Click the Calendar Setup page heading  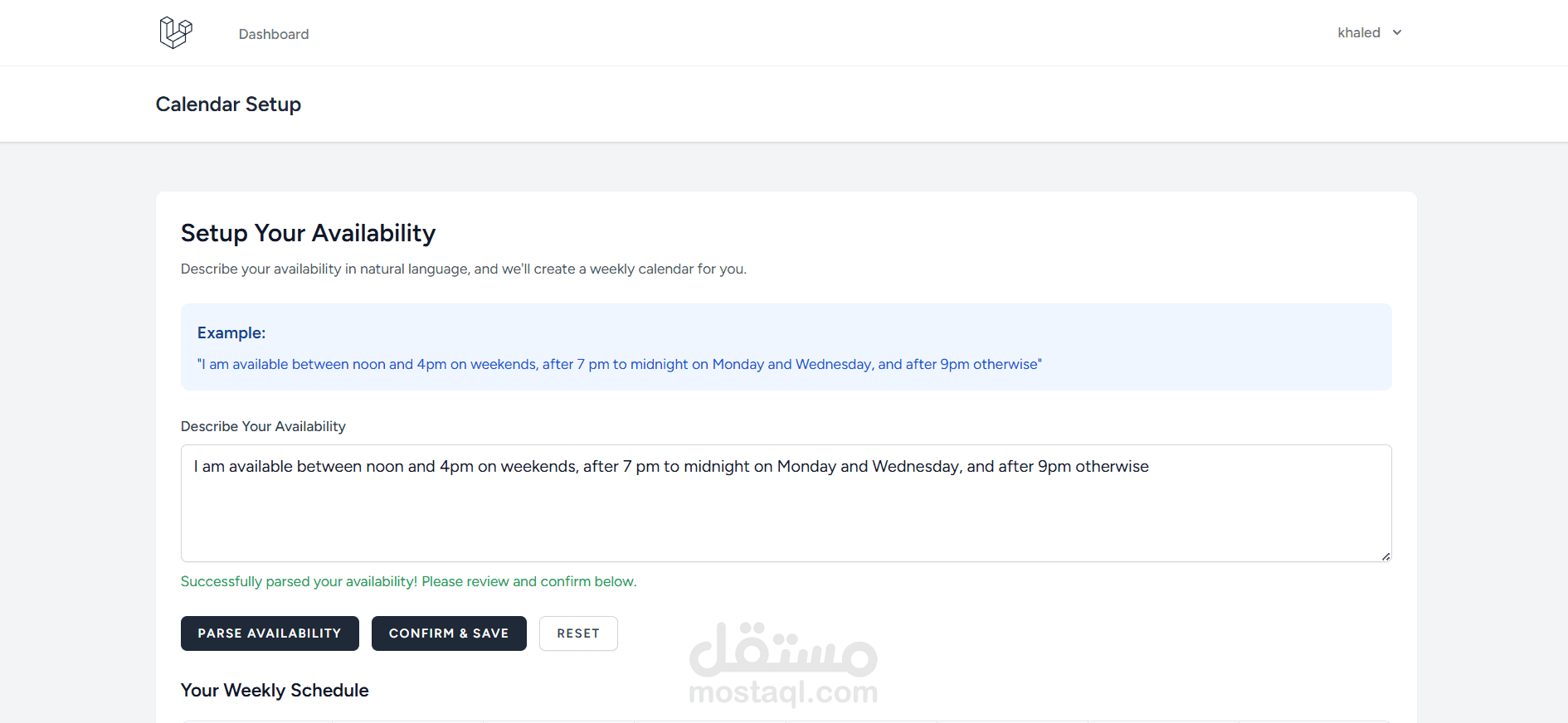tap(228, 104)
